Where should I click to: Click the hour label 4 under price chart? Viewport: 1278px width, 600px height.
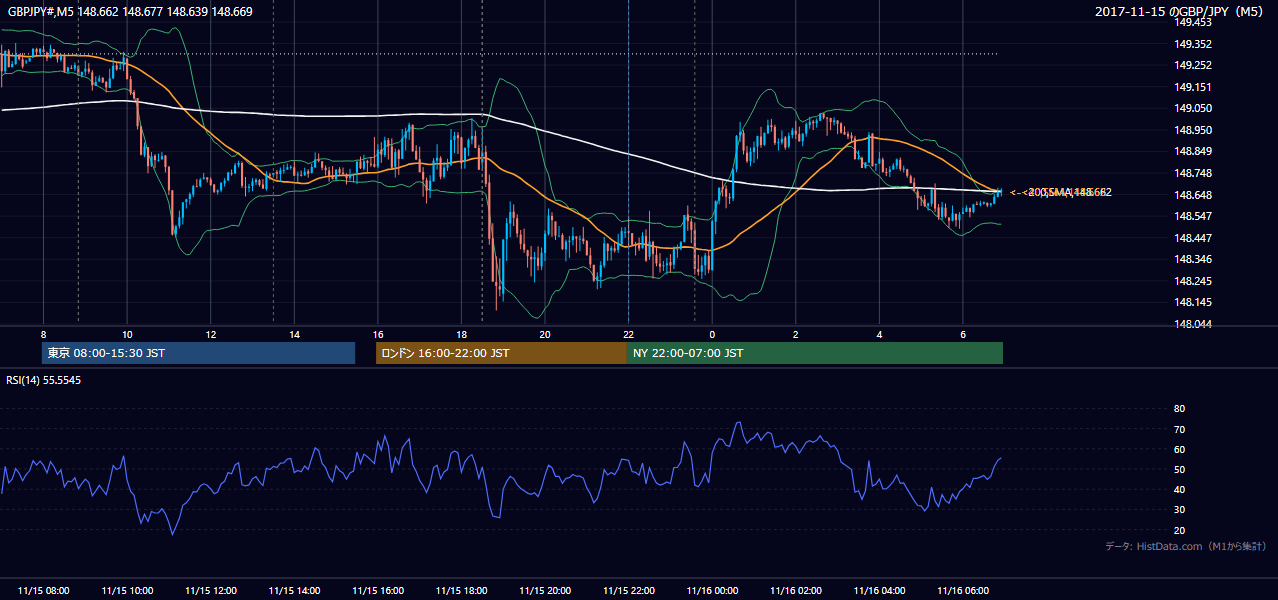[879, 334]
